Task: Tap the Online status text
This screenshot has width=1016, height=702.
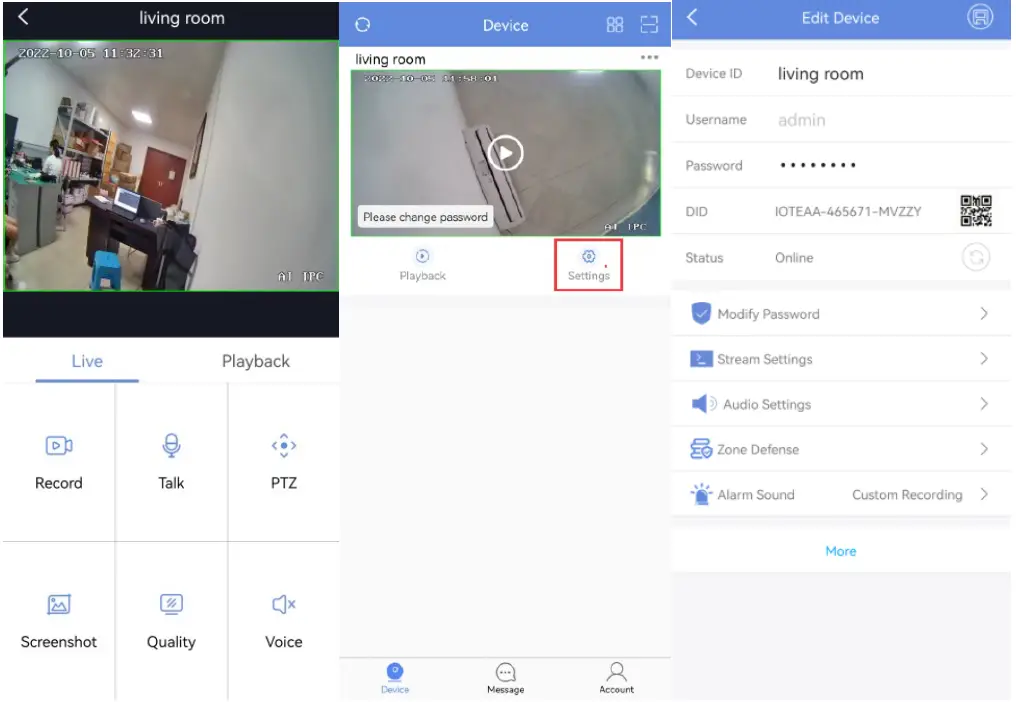Action: pyautogui.click(x=794, y=257)
